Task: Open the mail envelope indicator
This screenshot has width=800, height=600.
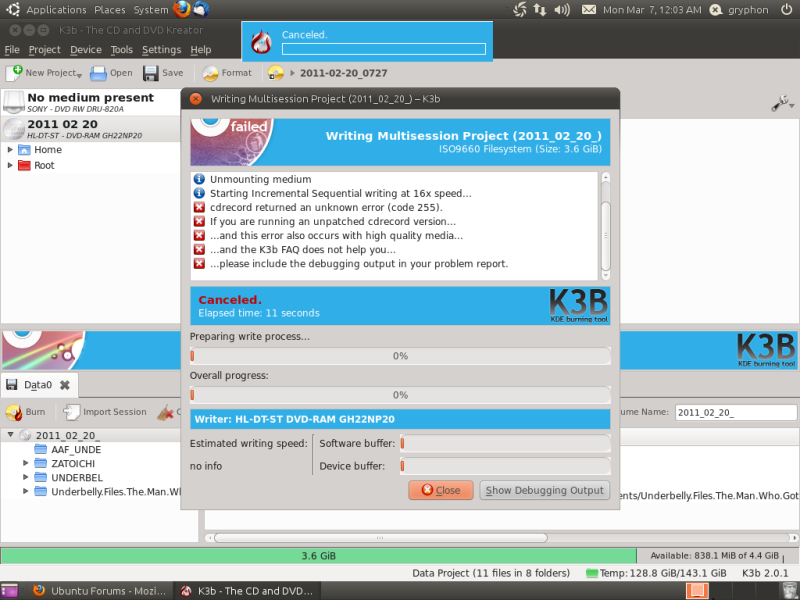Action: tap(589, 10)
